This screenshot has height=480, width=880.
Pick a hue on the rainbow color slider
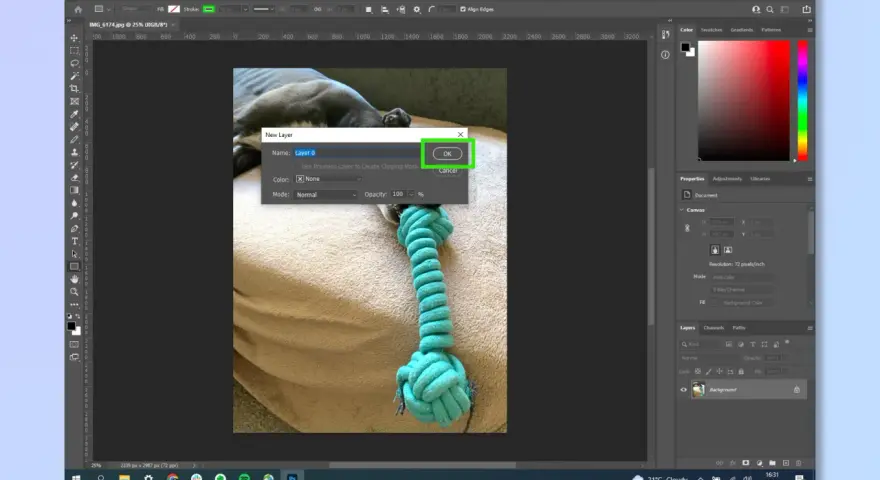(803, 100)
